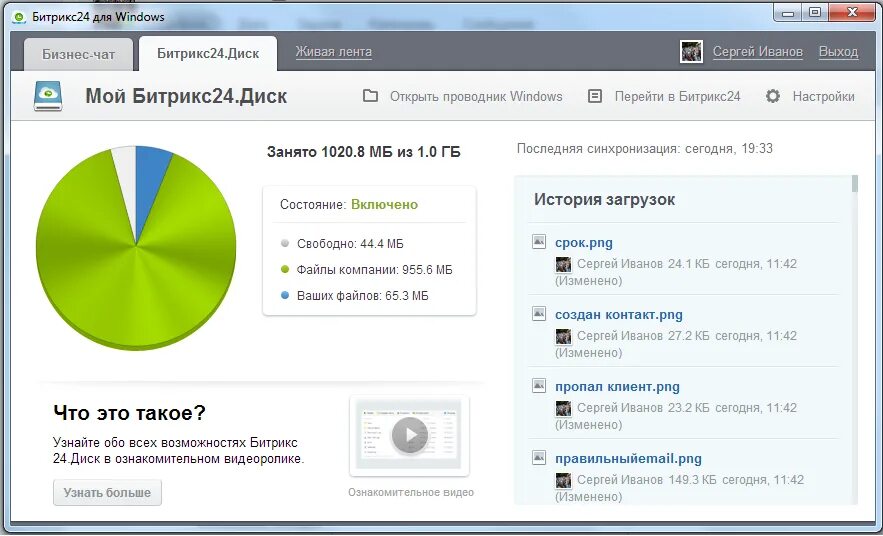Open the срок.png file link

[x=583, y=243]
